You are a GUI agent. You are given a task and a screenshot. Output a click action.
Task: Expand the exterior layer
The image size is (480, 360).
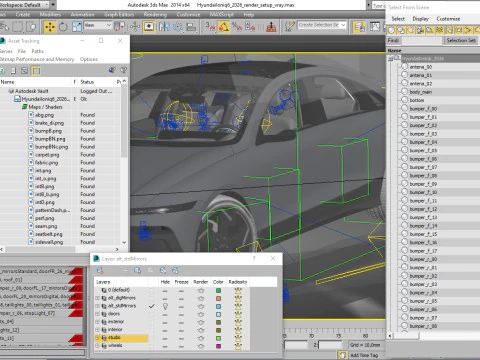(97, 322)
